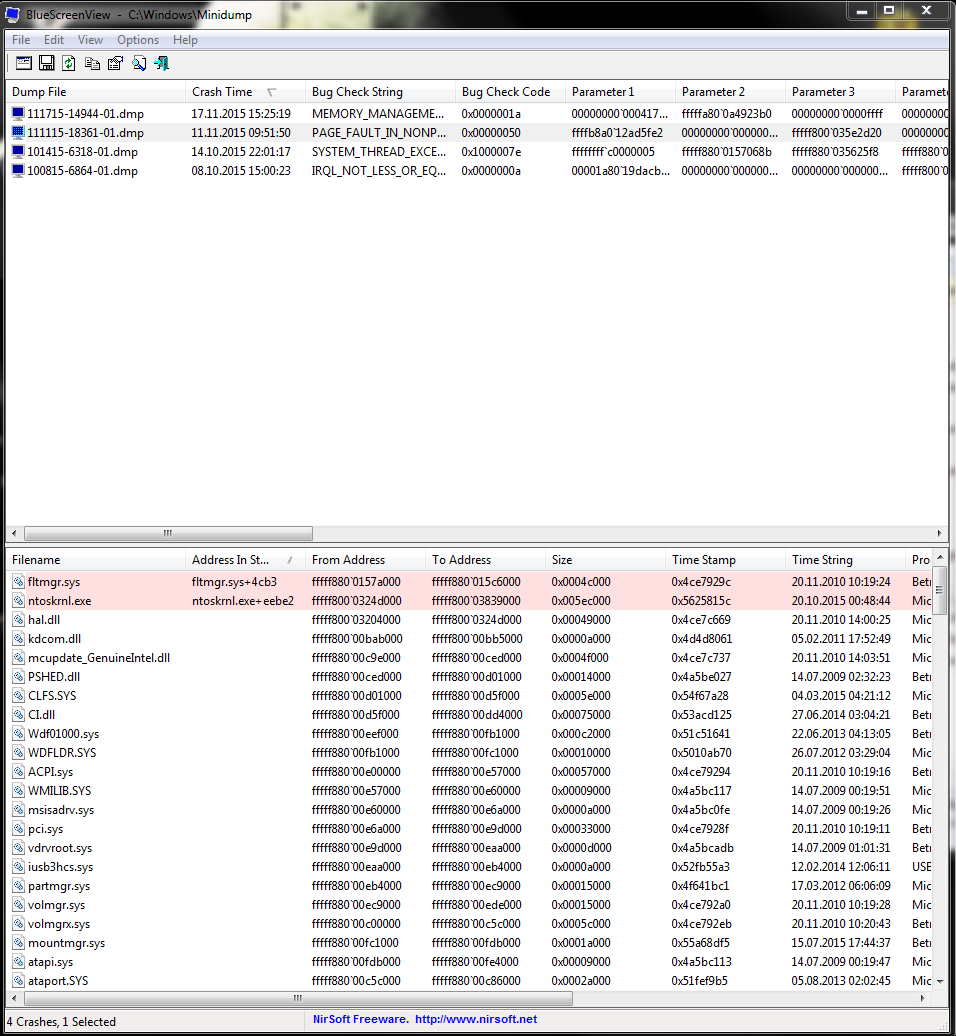Click the PSHED.dll file icon
Viewport: 956px width, 1036px height.
pos(18,677)
